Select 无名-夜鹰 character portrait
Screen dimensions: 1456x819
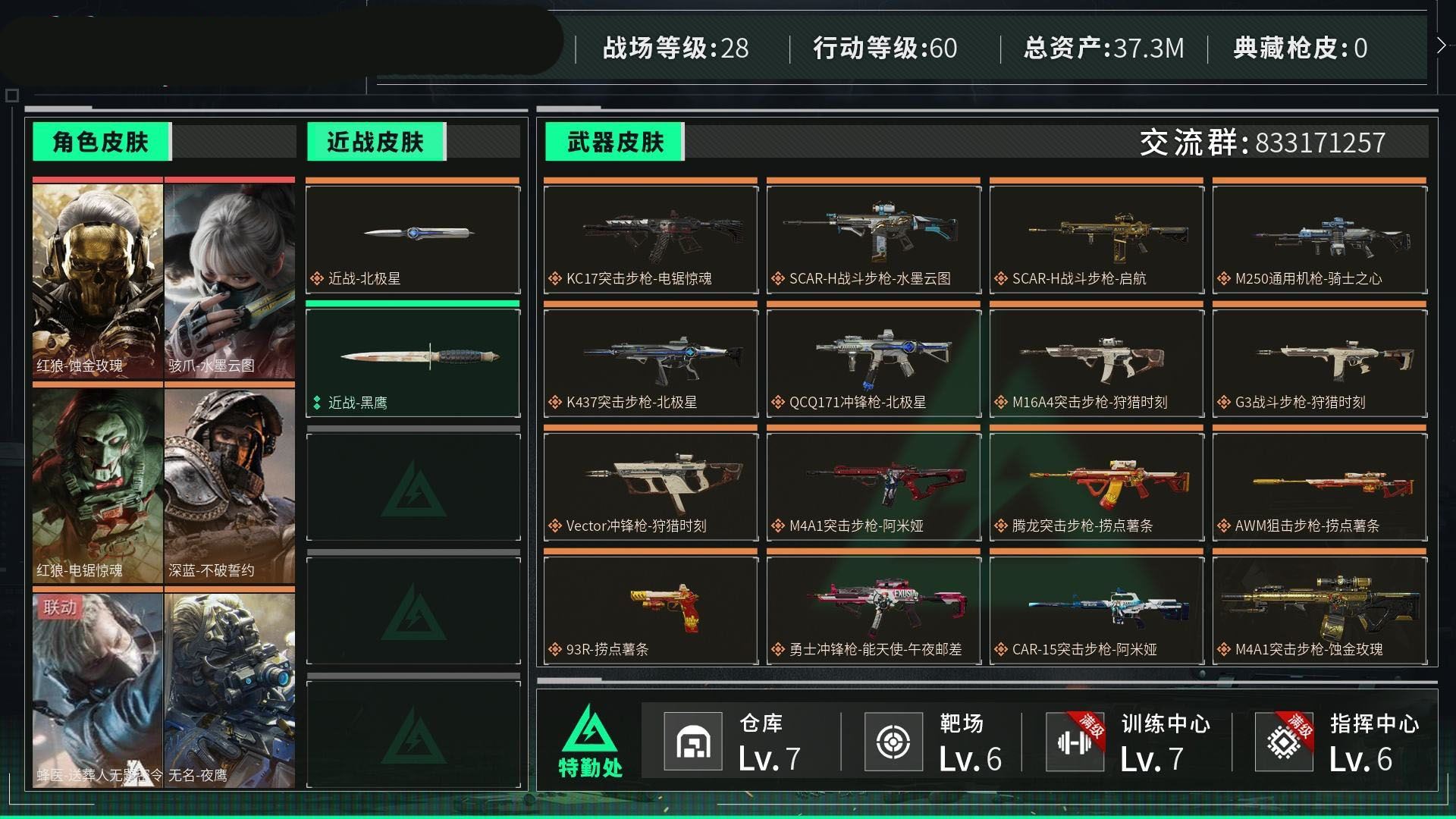[230, 690]
